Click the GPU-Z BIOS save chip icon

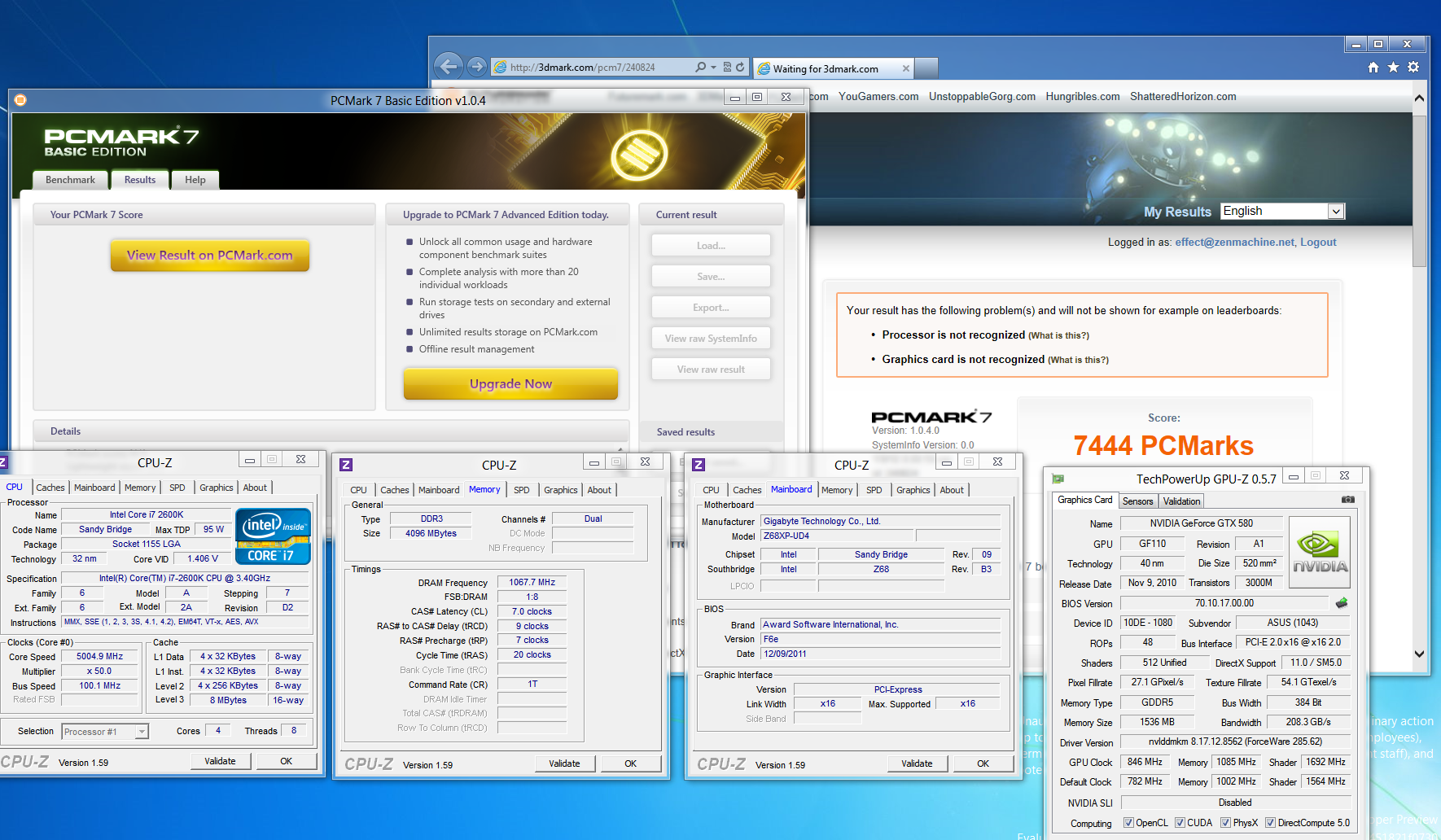click(1342, 603)
